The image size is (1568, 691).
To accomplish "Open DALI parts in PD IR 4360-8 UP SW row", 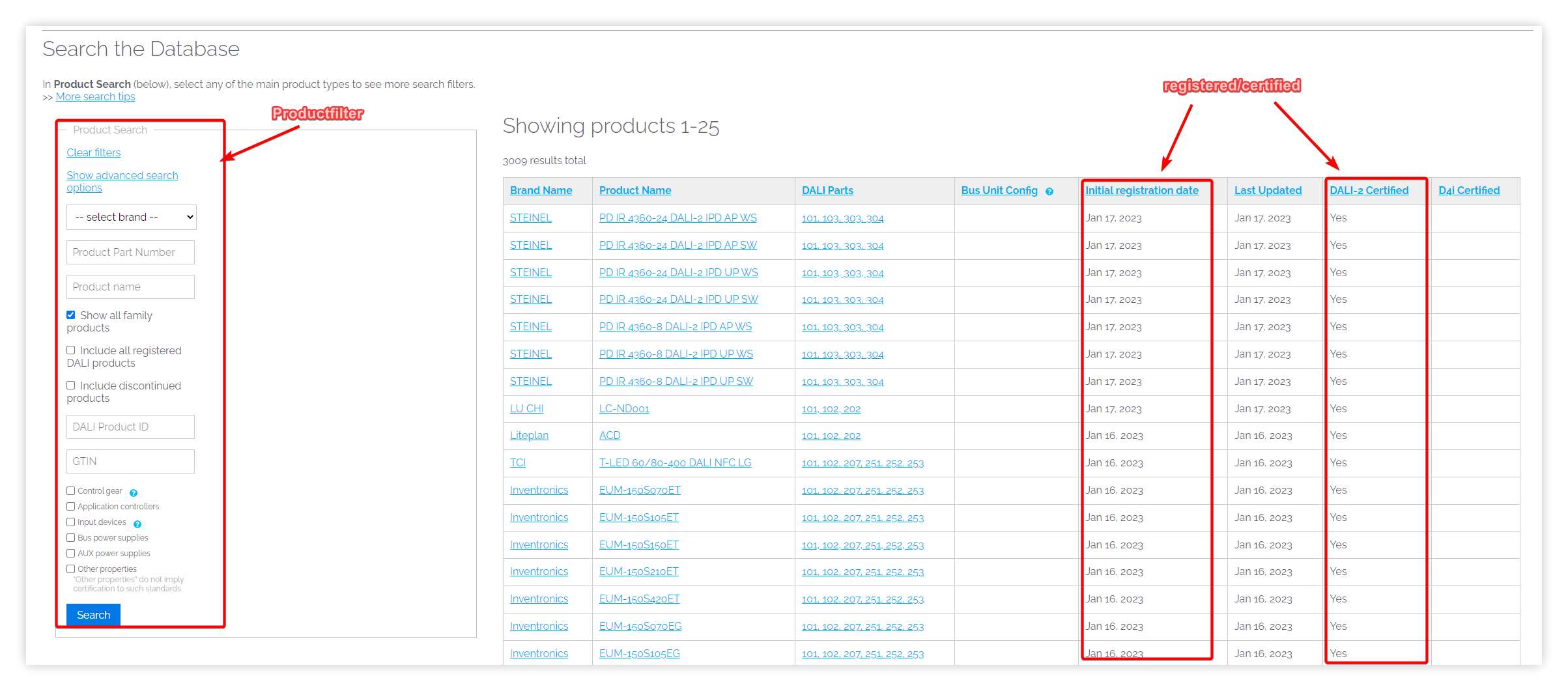I will 842,382.
